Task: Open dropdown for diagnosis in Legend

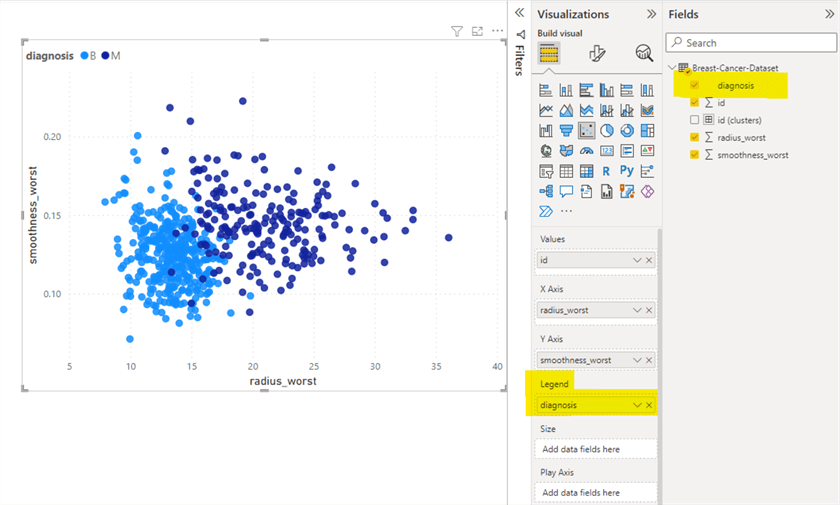Action: point(637,405)
